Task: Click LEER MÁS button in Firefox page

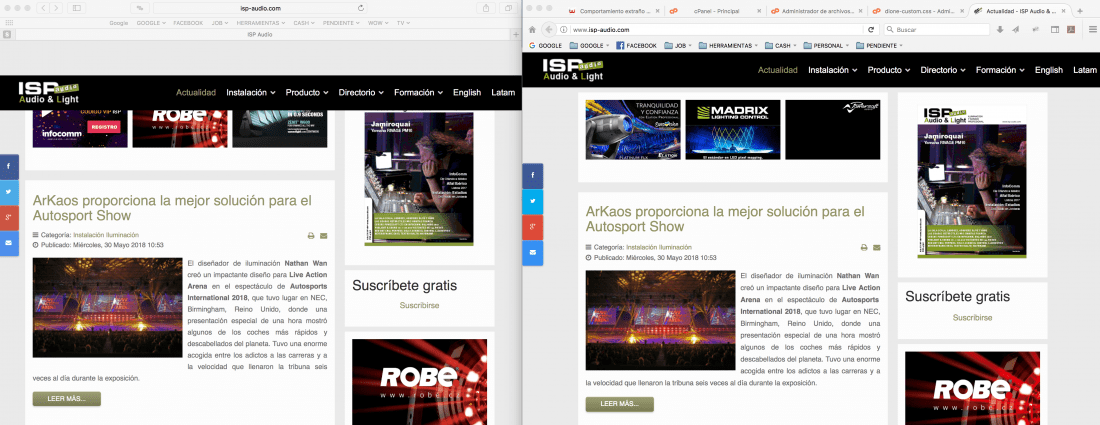Action: pos(619,405)
